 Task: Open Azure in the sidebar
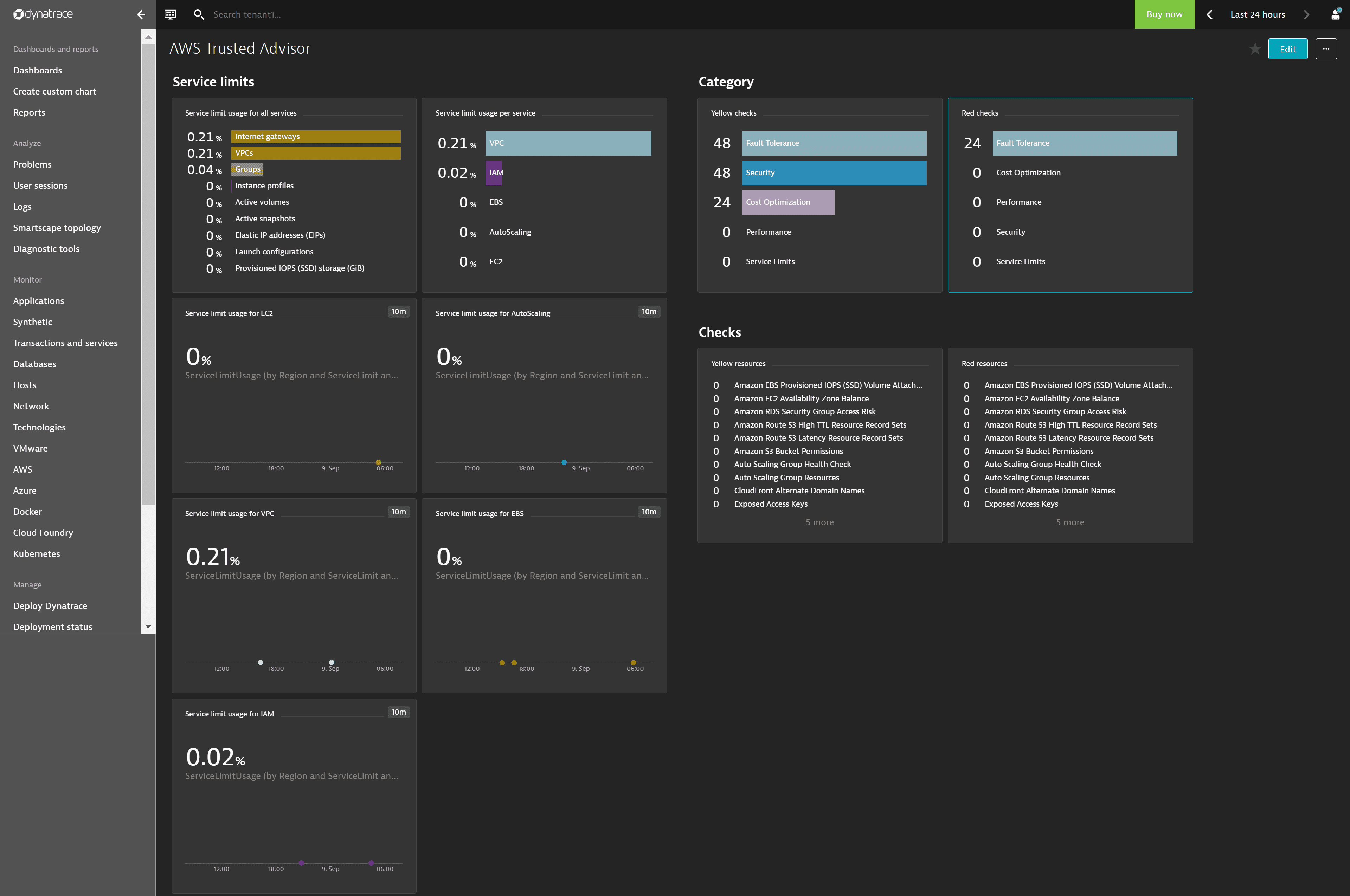click(25, 491)
